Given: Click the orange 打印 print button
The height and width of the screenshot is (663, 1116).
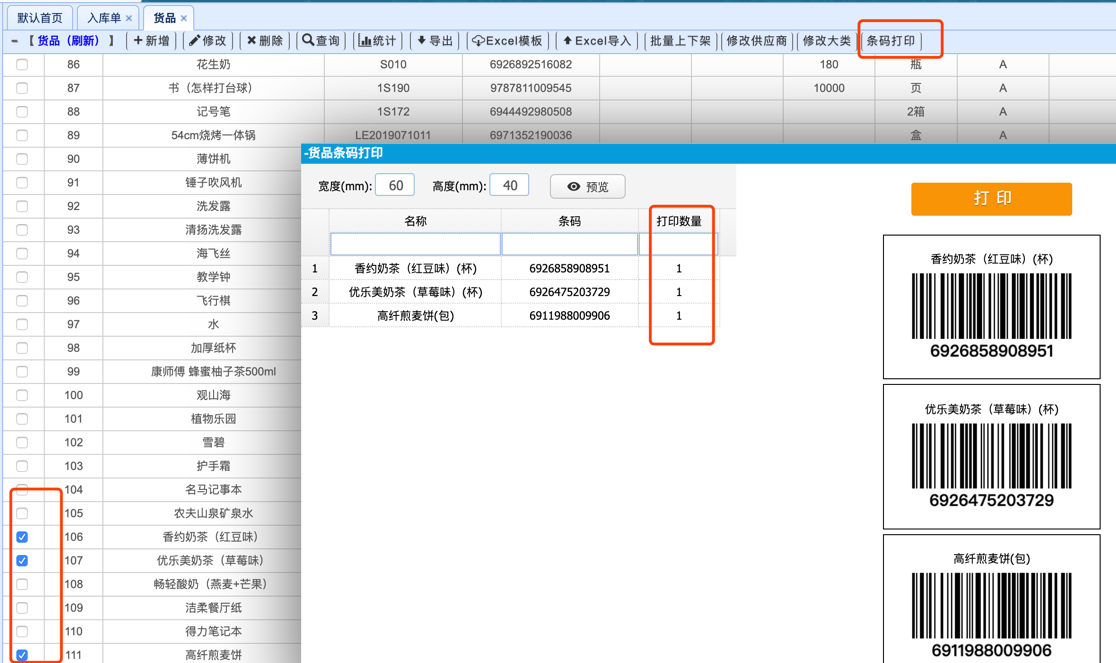Looking at the screenshot, I should click(x=991, y=198).
